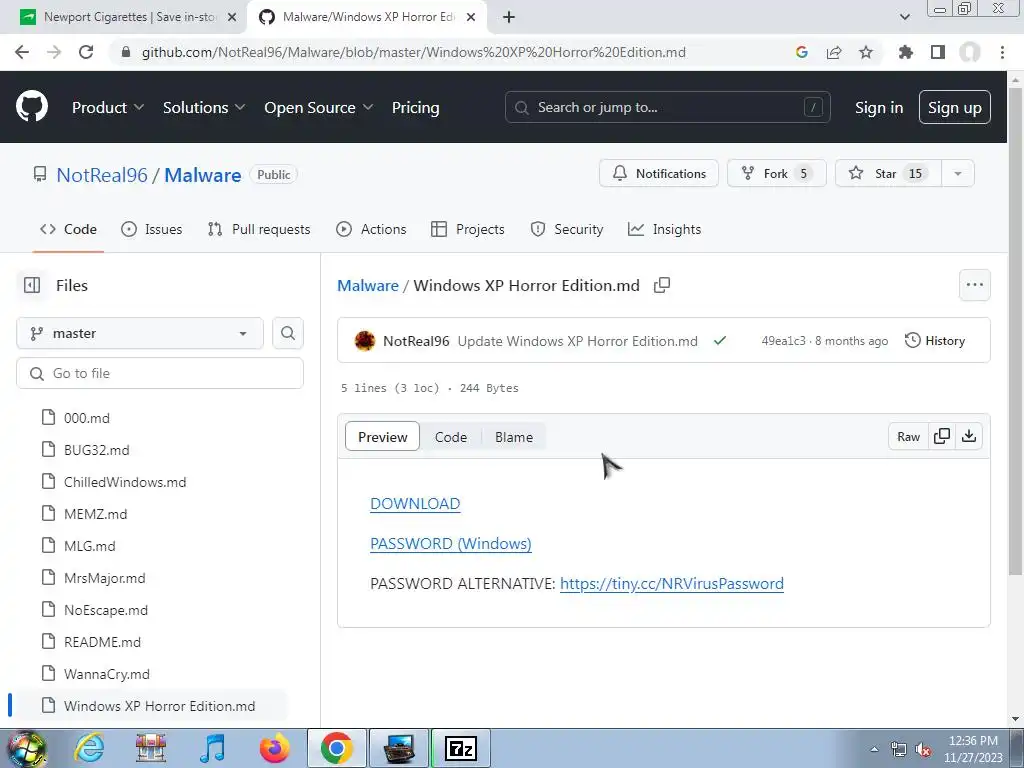This screenshot has width=1024, height=768.
Task: Click the Google icon in address bar
Action: (x=802, y=52)
